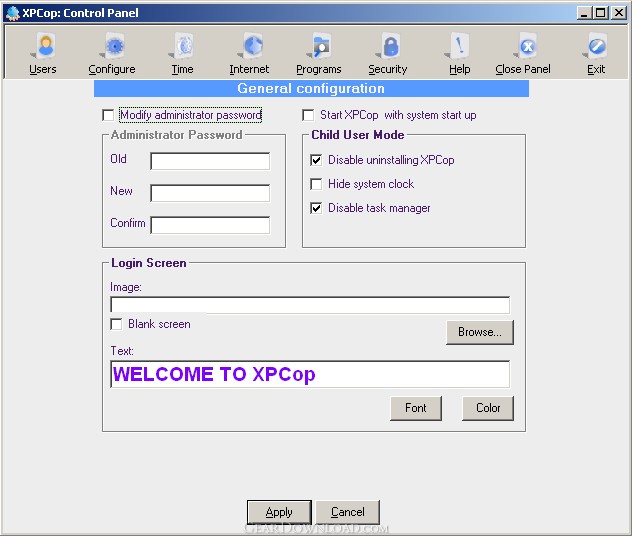632x536 pixels.
Task: Click the Confirm password field
Action: [x=210, y=225]
